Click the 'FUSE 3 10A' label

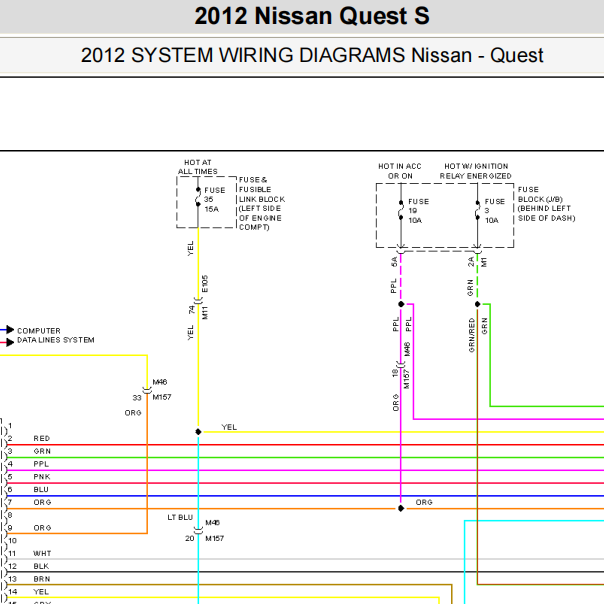tap(495, 211)
